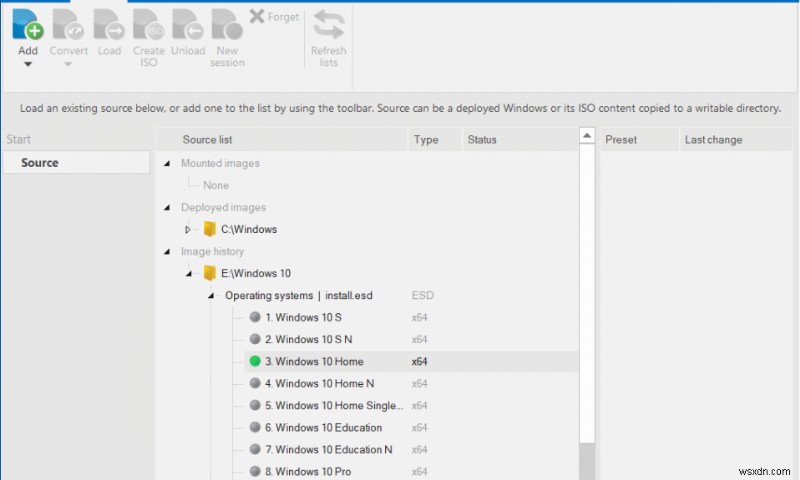Click the Create ISO toolbar icon
This screenshot has height=480, width=800.
click(x=148, y=23)
